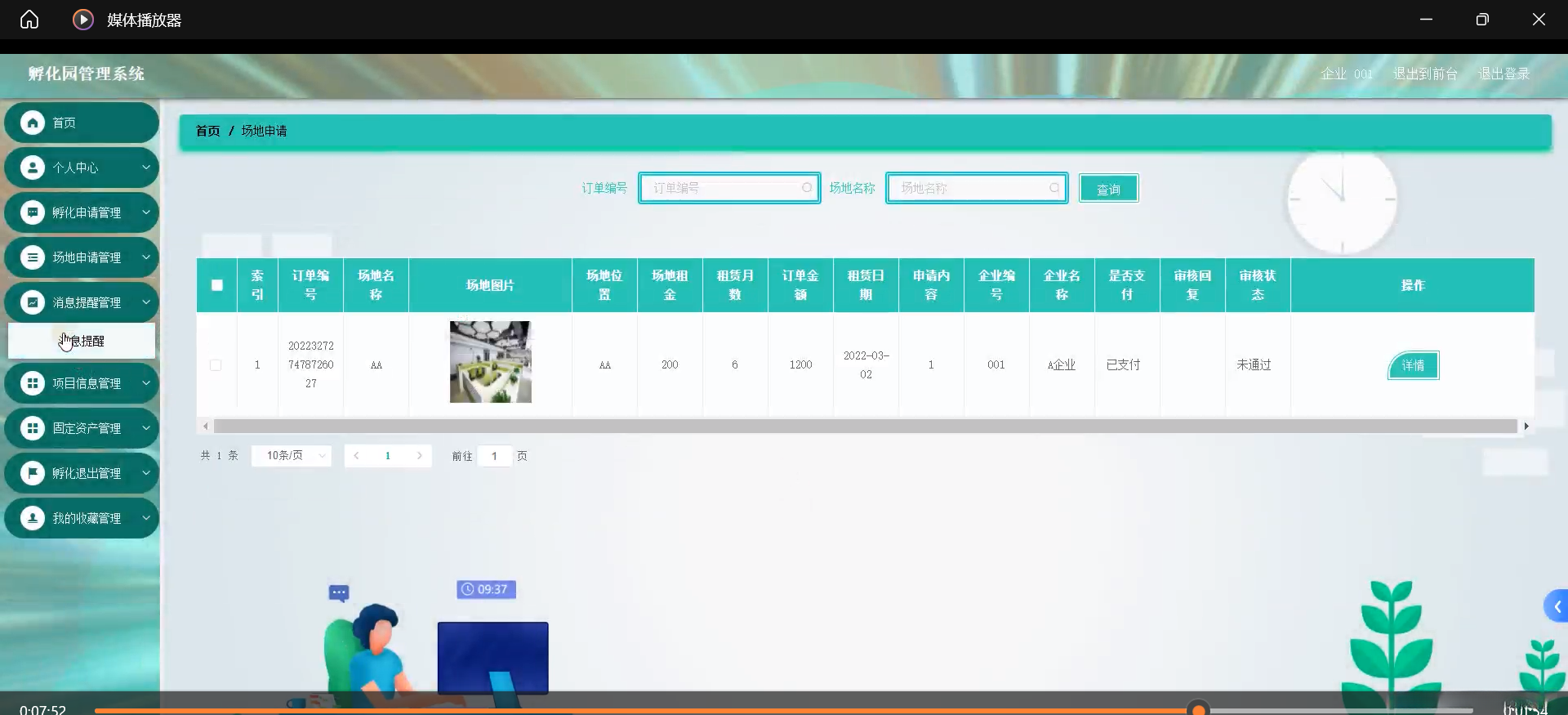Image resolution: width=1568 pixels, height=715 pixels.
Task: Click the 审核状态 column header
Action: [x=1258, y=285]
